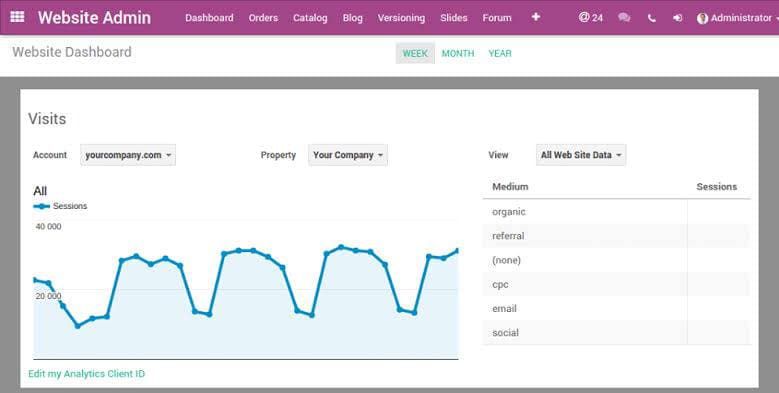The width and height of the screenshot is (779, 393).
Task: Open the All Web Site Data dropdown
Action: coord(581,155)
